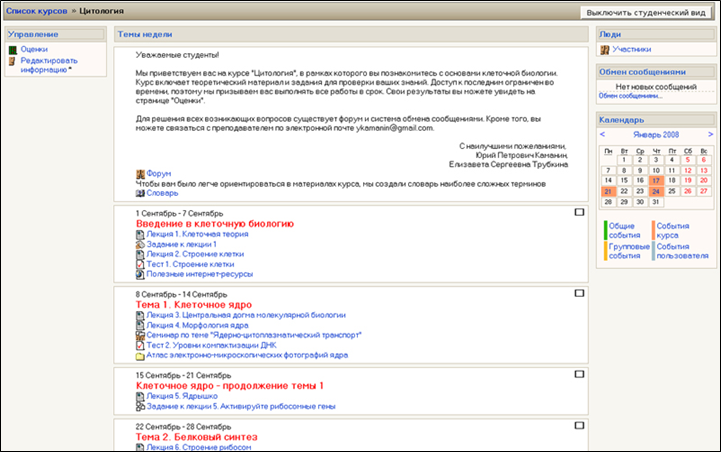Open the Январь 2008 calendar link
The width and height of the screenshot is (721, 452).
pyautogui.click(x=656, y=135)
